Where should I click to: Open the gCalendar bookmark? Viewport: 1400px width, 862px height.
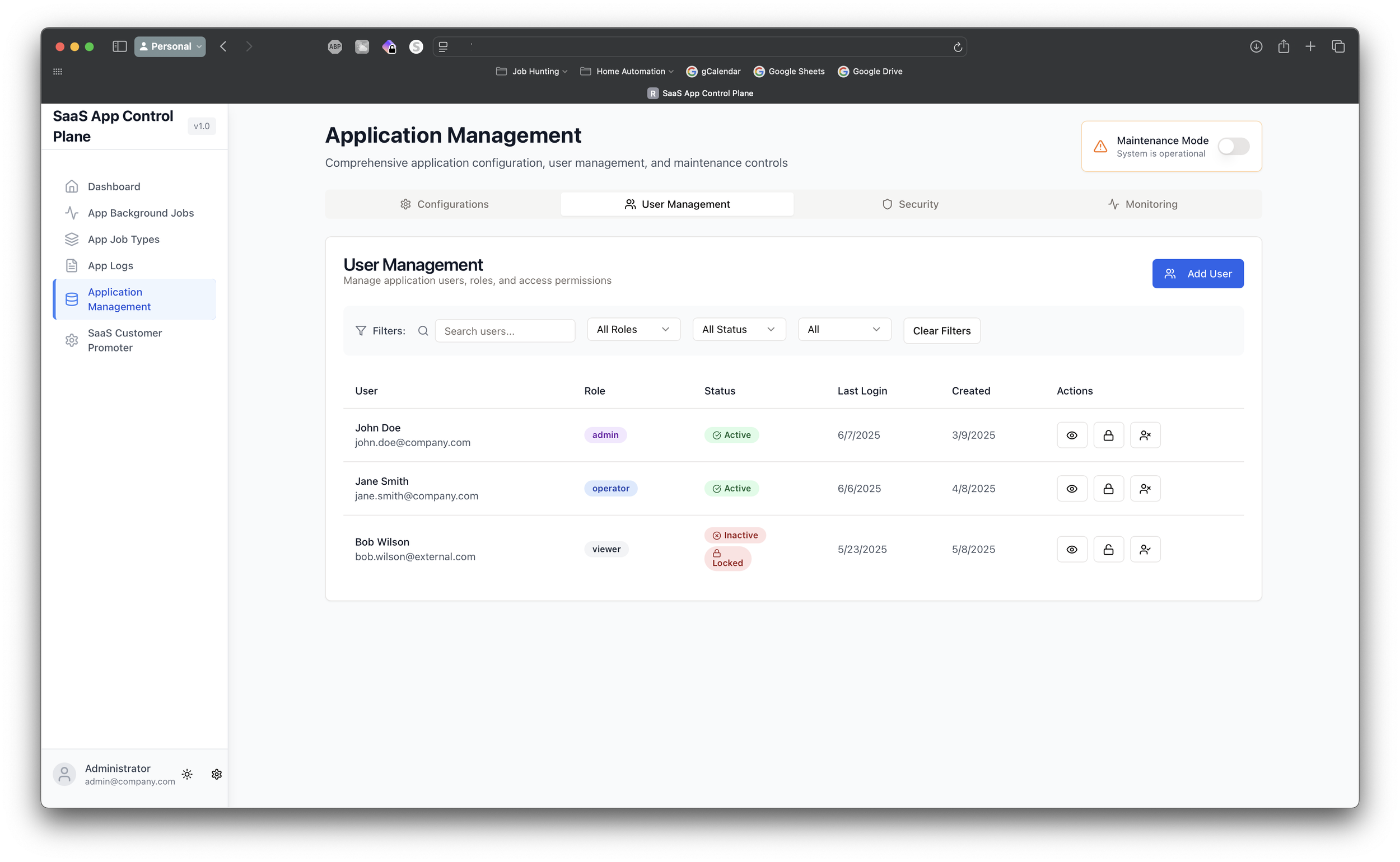tap(713, 71)
